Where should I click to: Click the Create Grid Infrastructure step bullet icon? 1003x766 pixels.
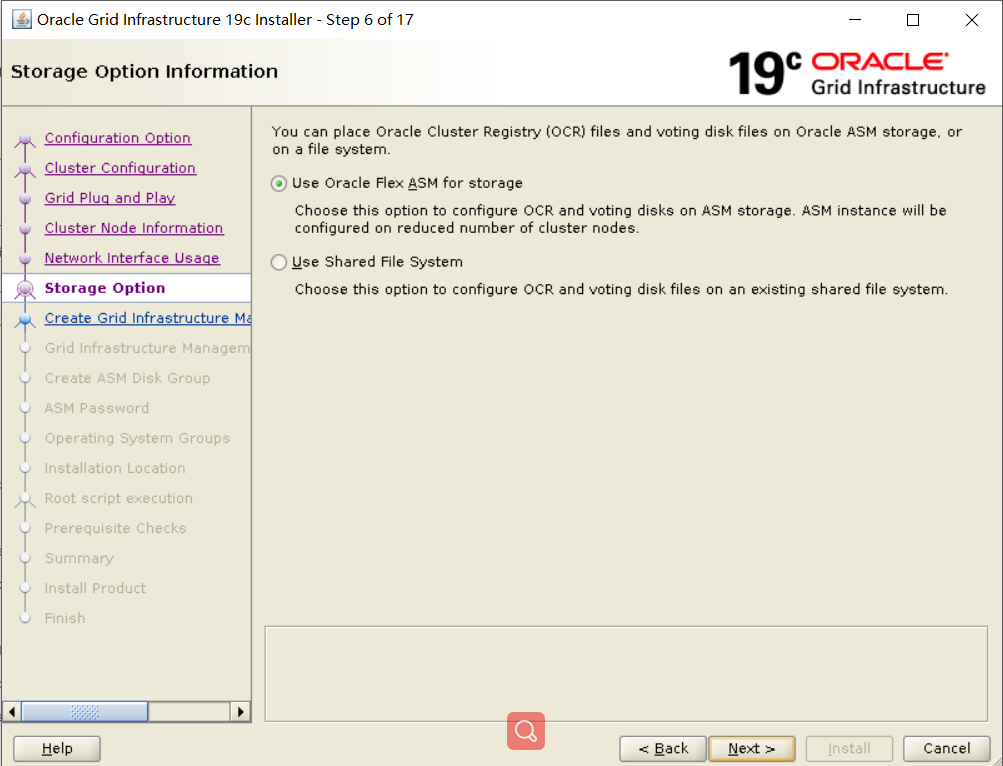click(x=25, y=319)
